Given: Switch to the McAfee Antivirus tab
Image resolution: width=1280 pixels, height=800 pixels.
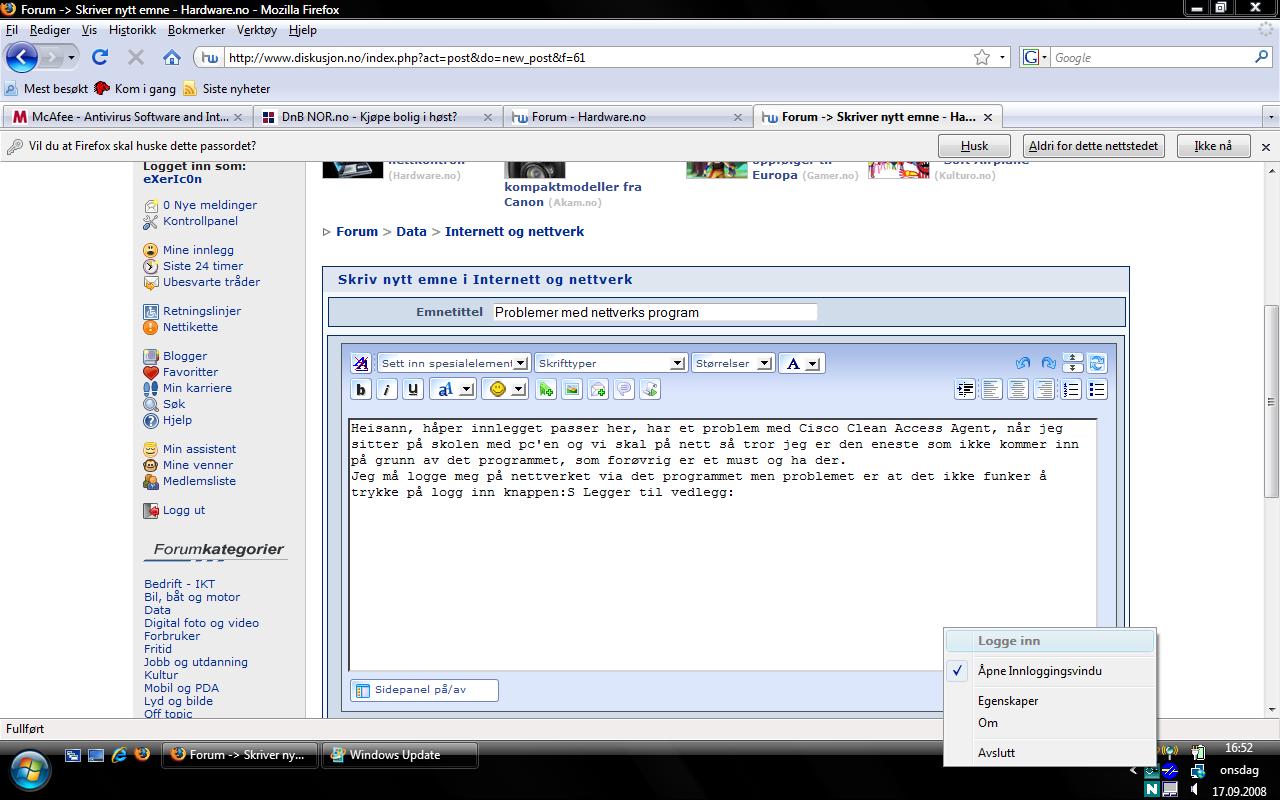Looking at the screenshot, I should 126,117.
